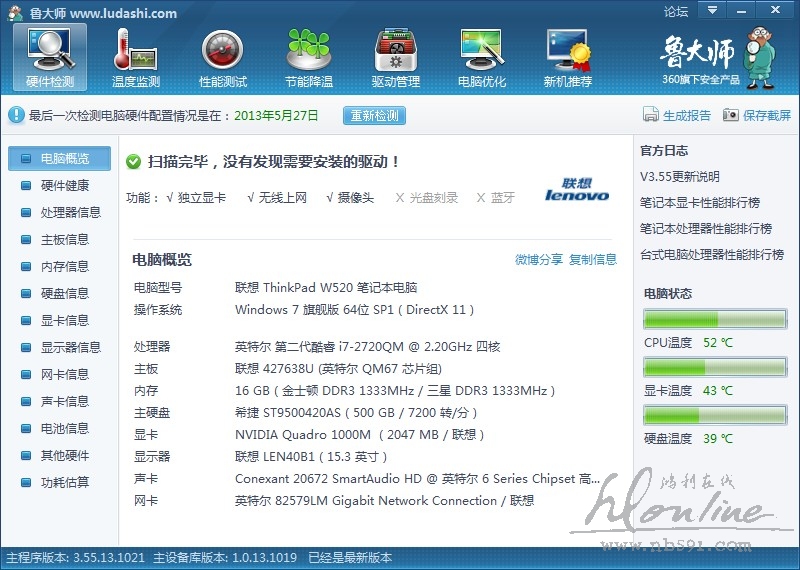Open 节能降温 clover icon

[309, 57]
